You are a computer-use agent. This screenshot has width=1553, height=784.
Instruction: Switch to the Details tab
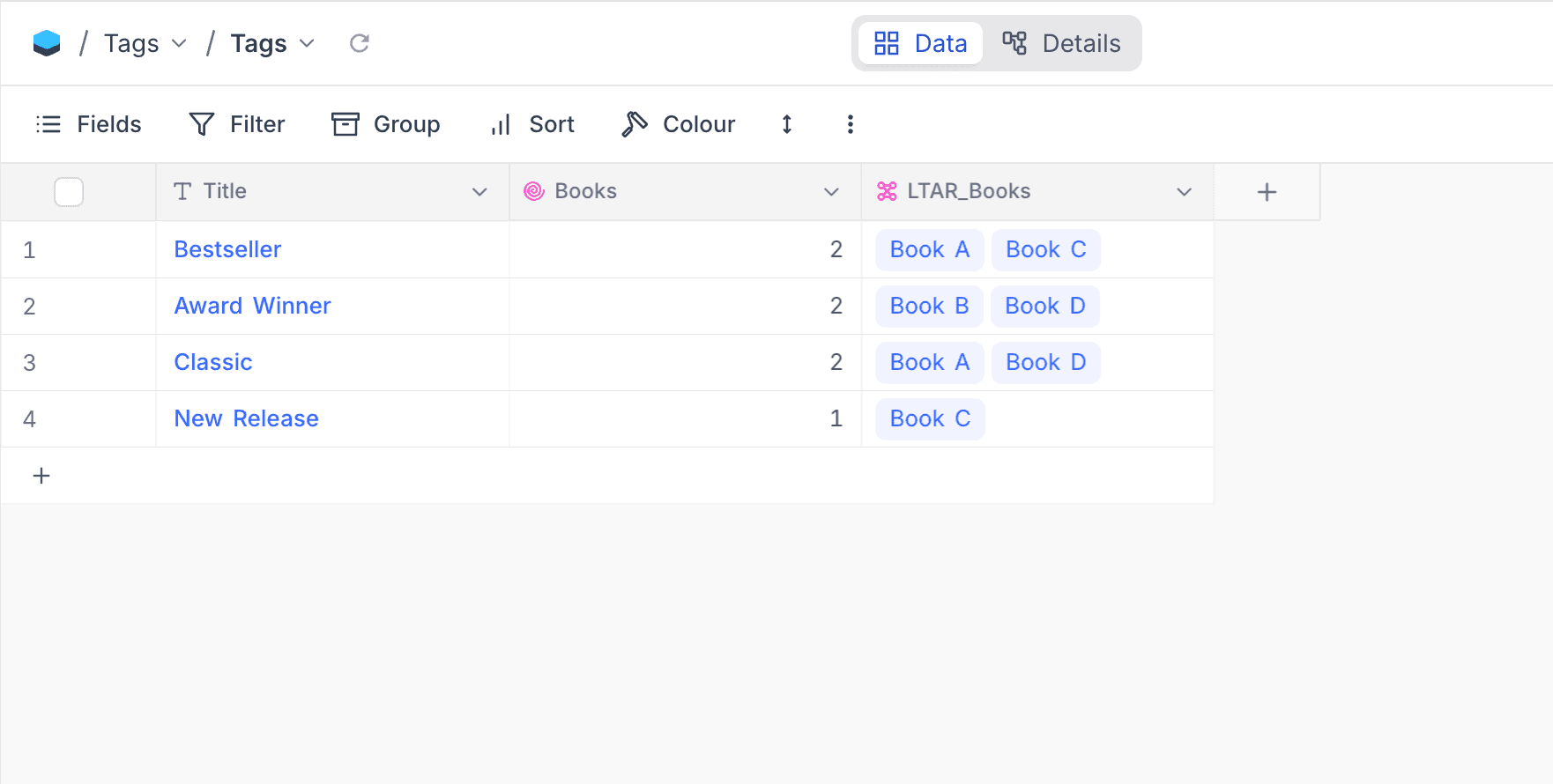[x=1062, y=43]
